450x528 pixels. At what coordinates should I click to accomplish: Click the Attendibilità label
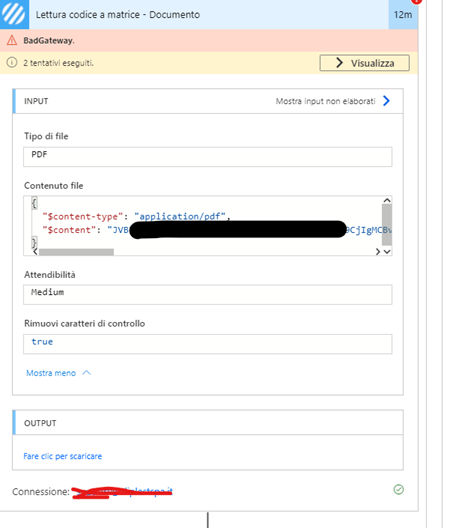50,275
